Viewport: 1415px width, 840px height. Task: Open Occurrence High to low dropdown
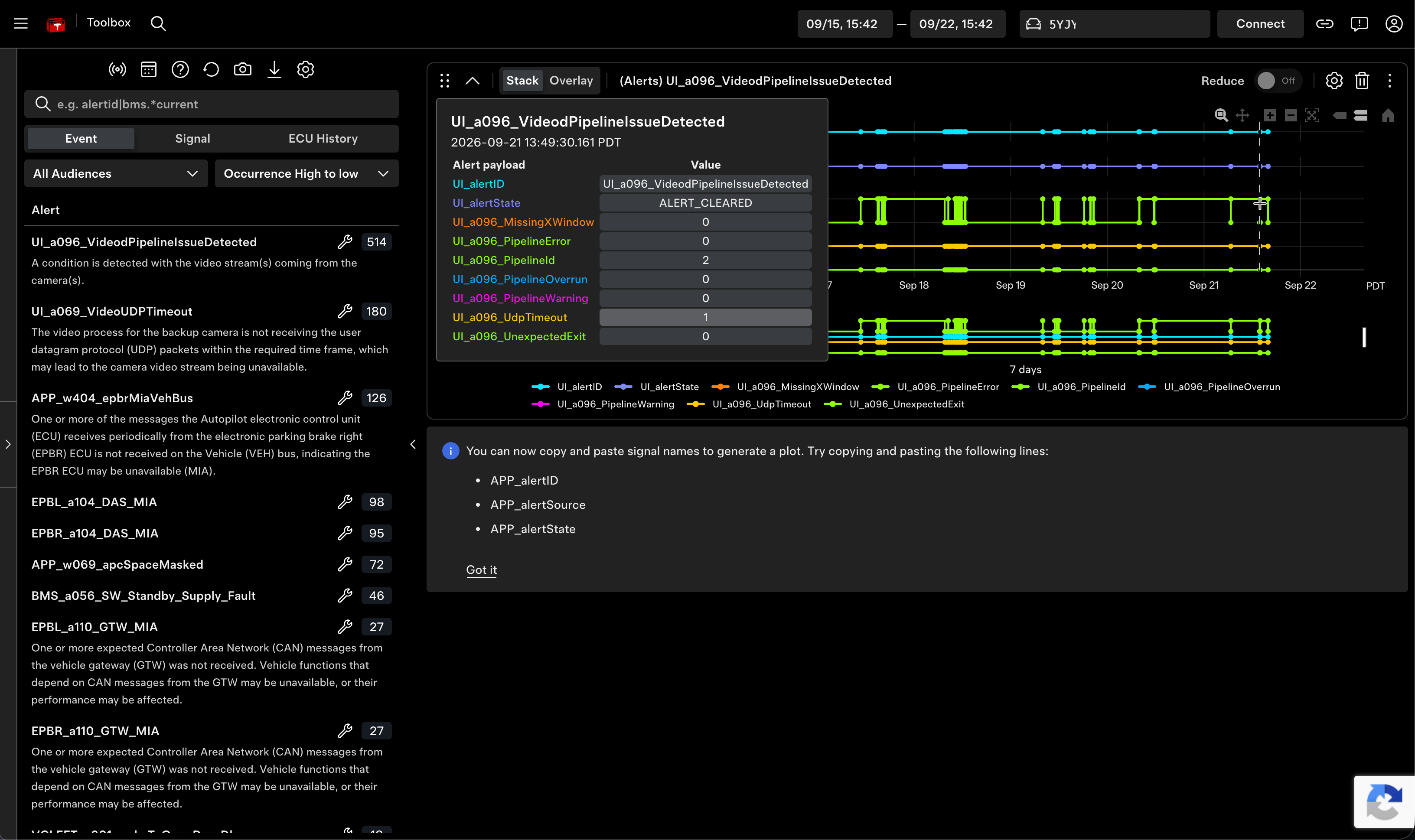pos(306,174)
